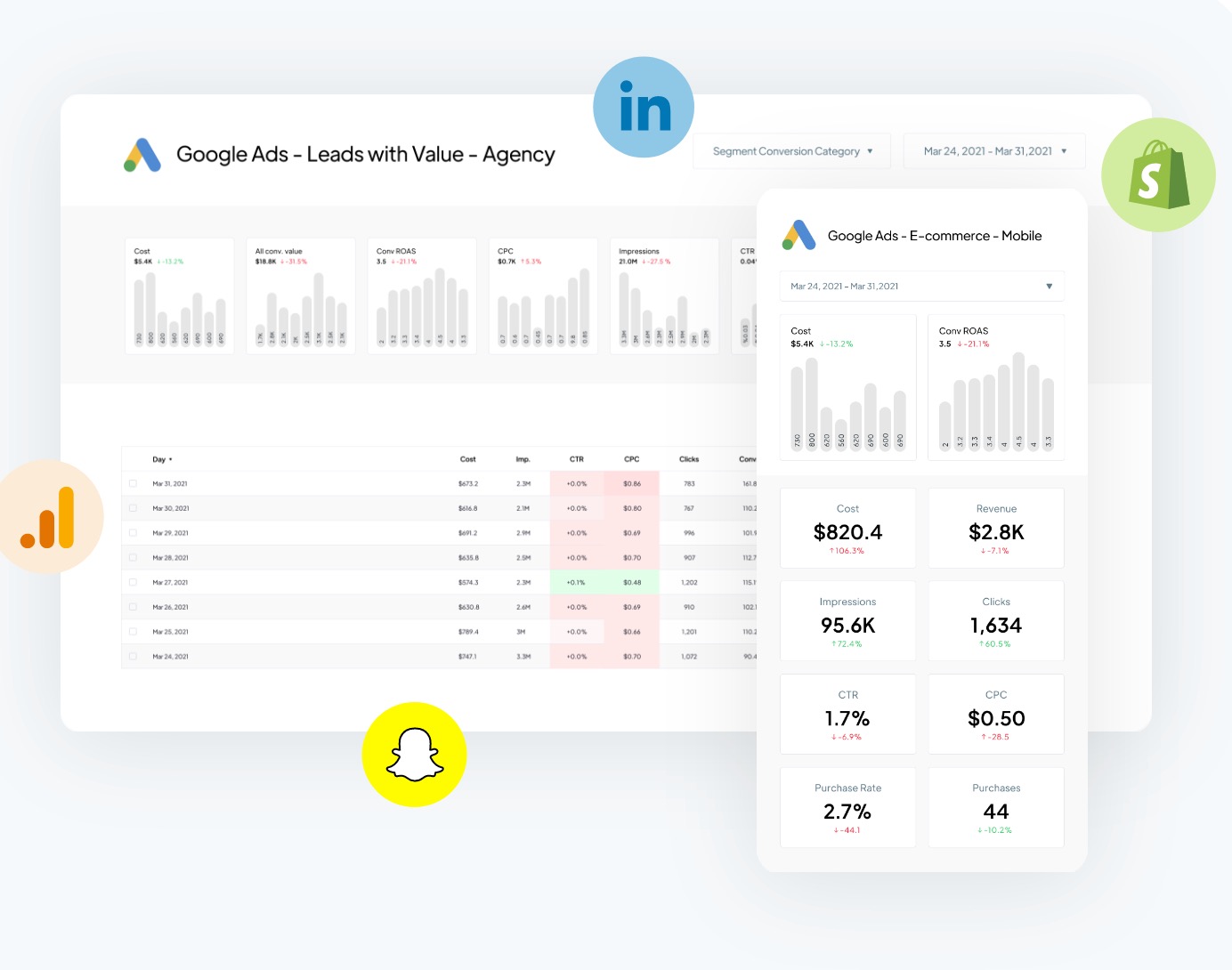Click the Google Ads – Leads with Value – Agency title
The height and width of the screenshot is (970, 1232).
[366, 155]
